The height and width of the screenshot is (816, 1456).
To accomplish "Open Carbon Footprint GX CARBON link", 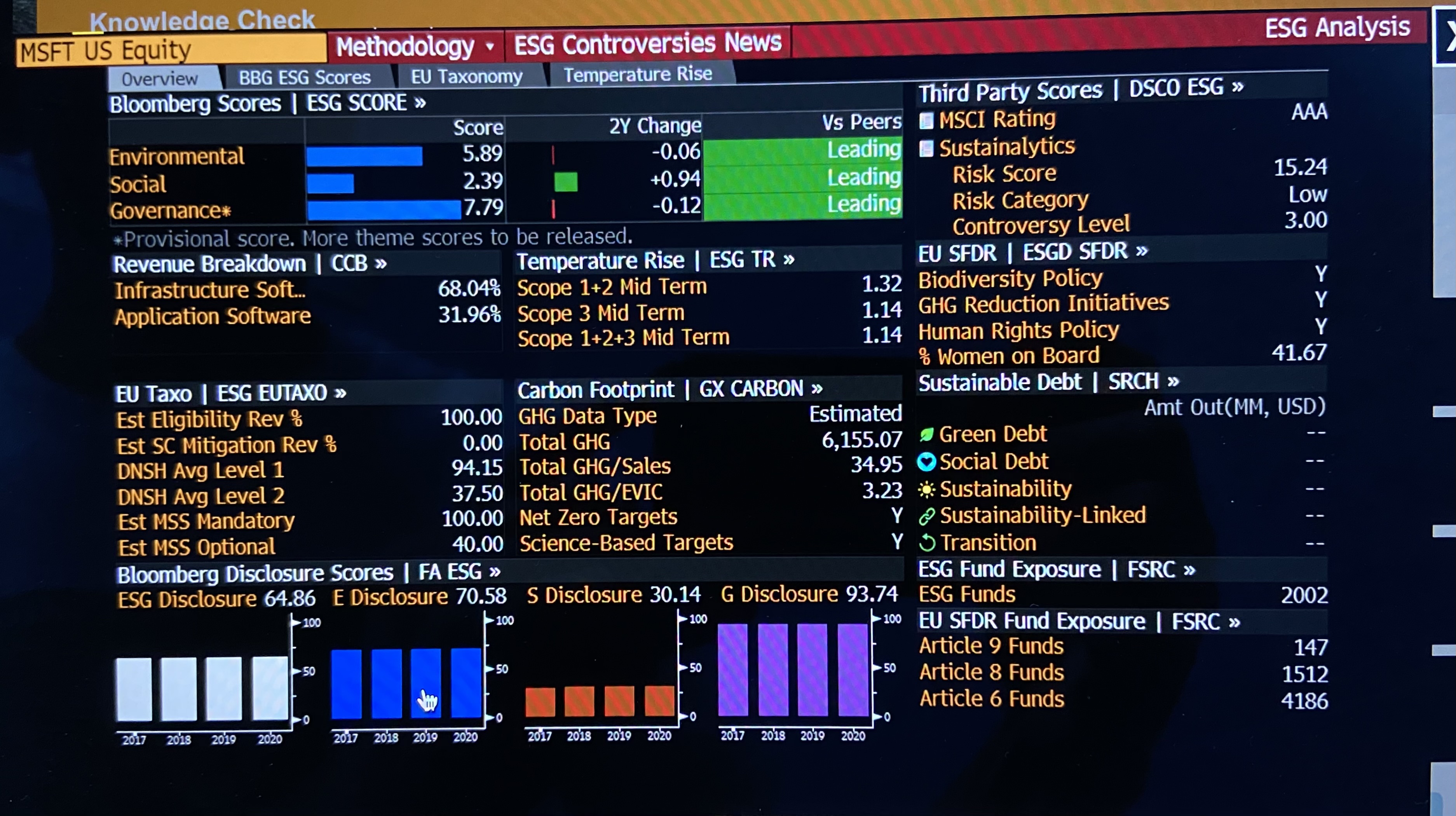I will pyautogui.click(x=670, y=389).
